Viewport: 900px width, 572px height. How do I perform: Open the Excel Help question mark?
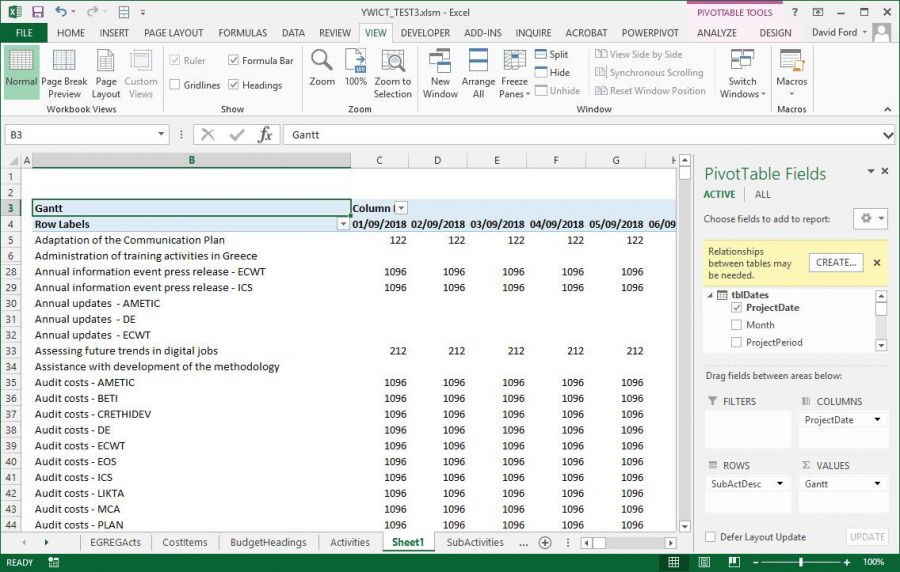(795, 12)
